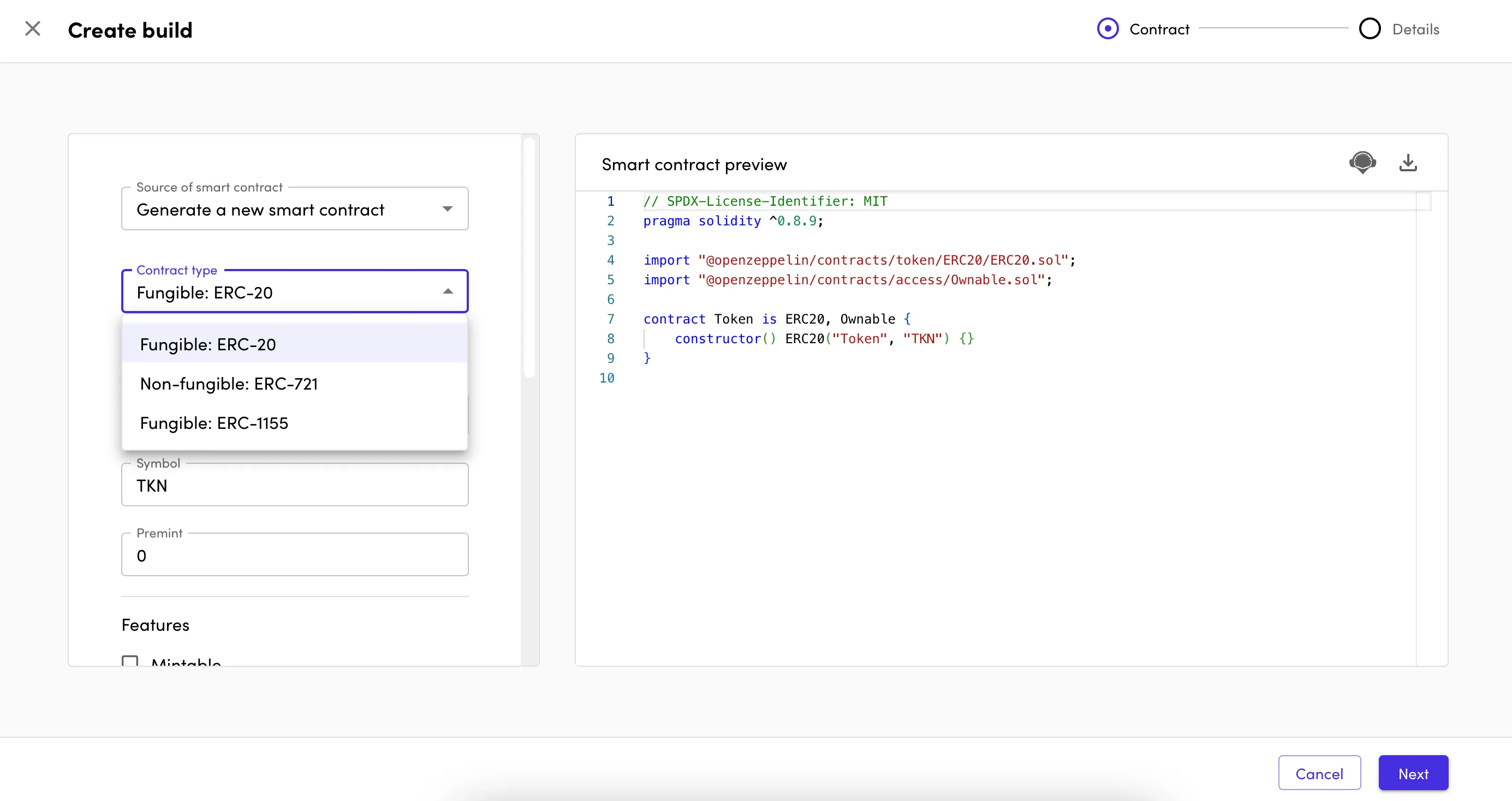Switch to the Details step
1512x801 pixels.
1416,28
